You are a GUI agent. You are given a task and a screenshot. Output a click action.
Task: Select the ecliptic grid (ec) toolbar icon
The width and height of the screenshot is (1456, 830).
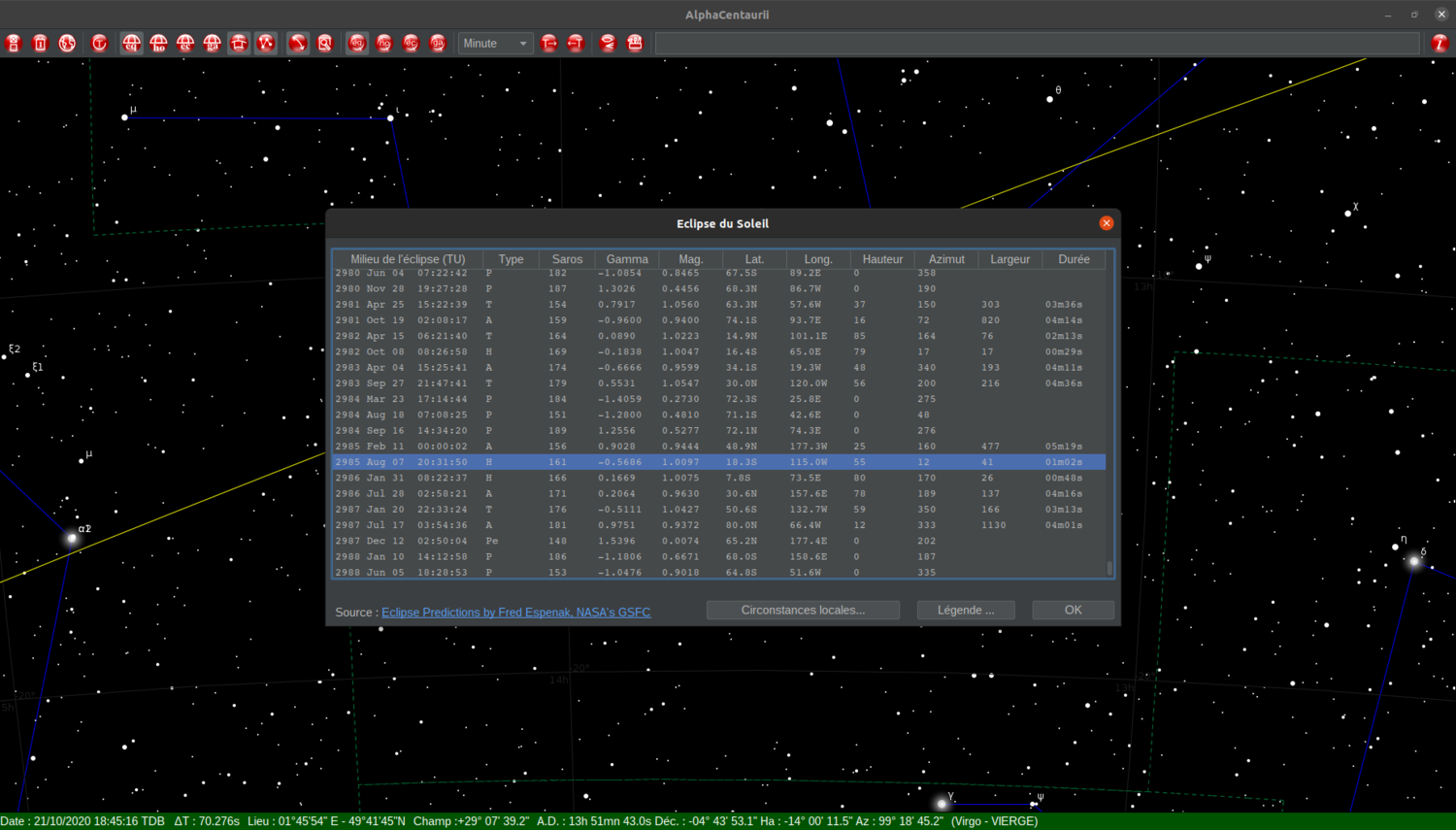[x=185, y=43]
